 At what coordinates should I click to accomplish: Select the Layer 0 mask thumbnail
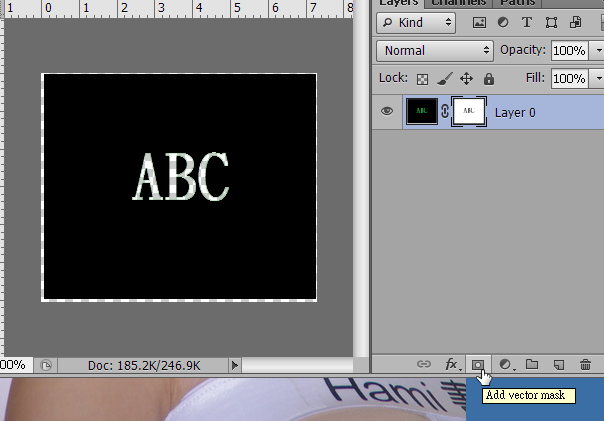click(x=470, y=112)
